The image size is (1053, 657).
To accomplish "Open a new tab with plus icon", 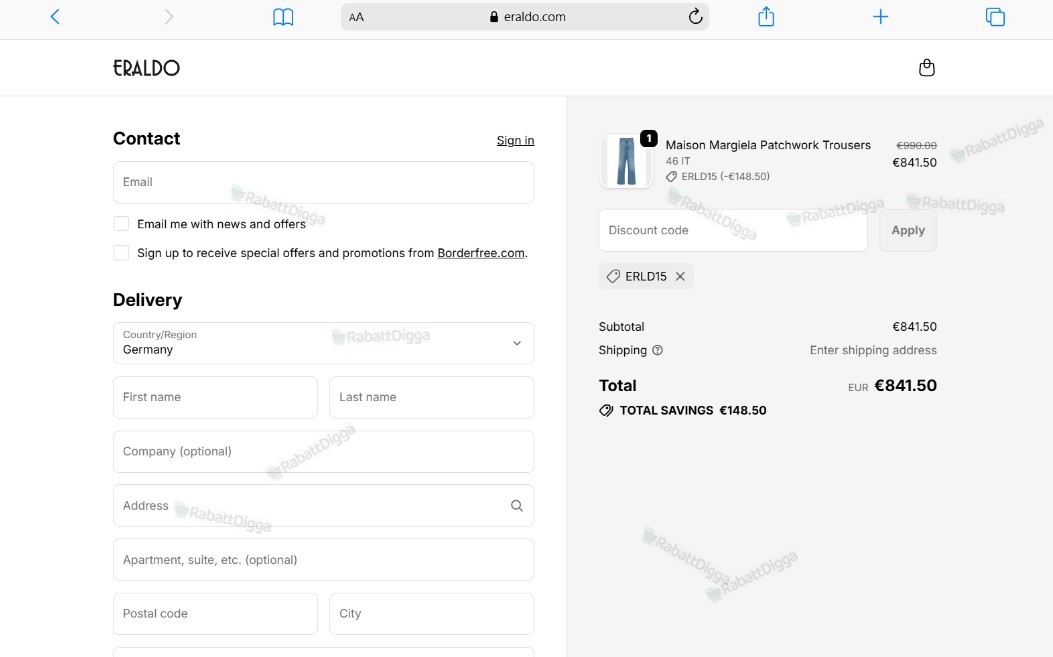I will coord(880,17).
